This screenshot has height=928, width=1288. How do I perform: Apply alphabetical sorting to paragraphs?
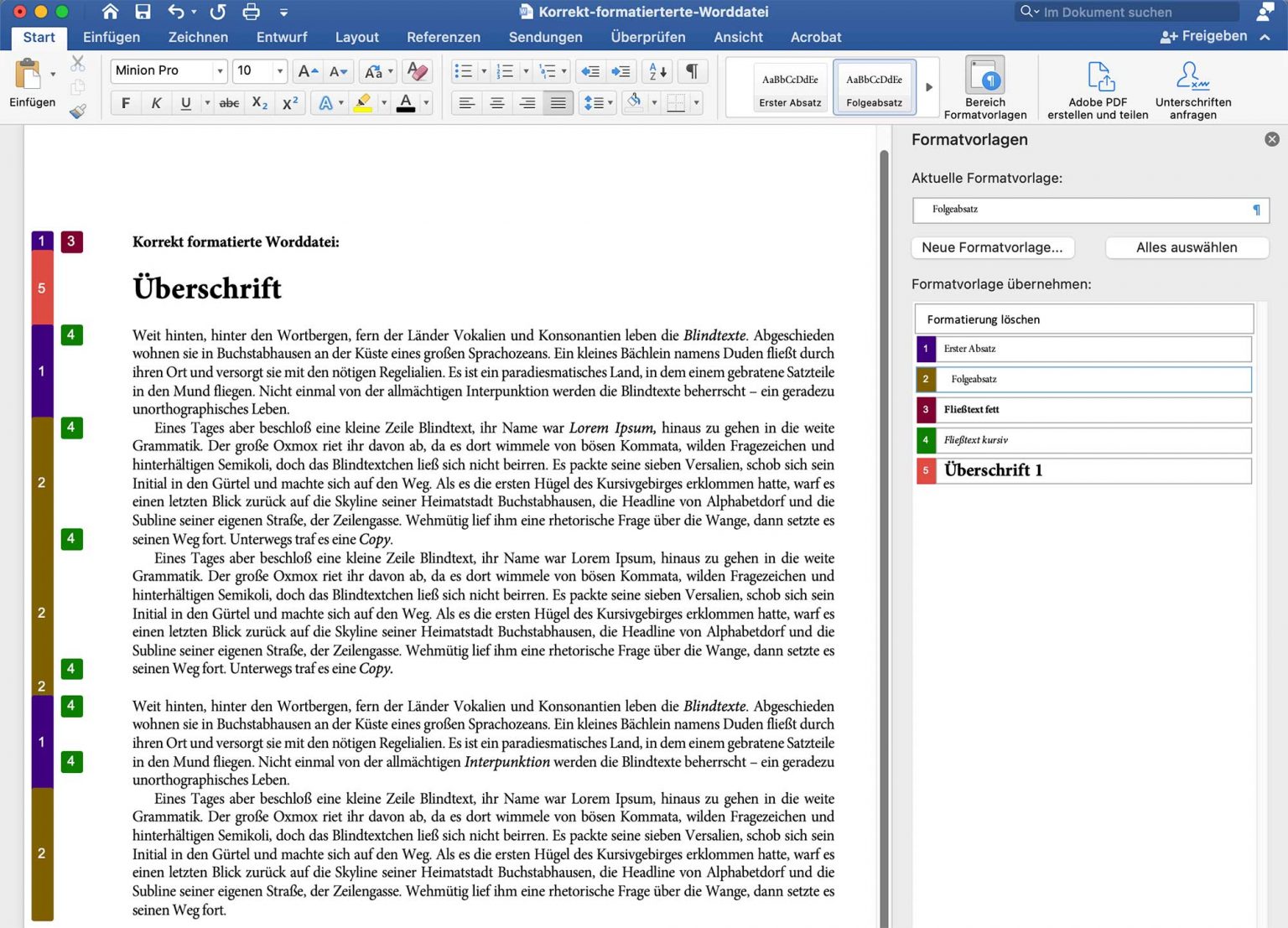654,71
